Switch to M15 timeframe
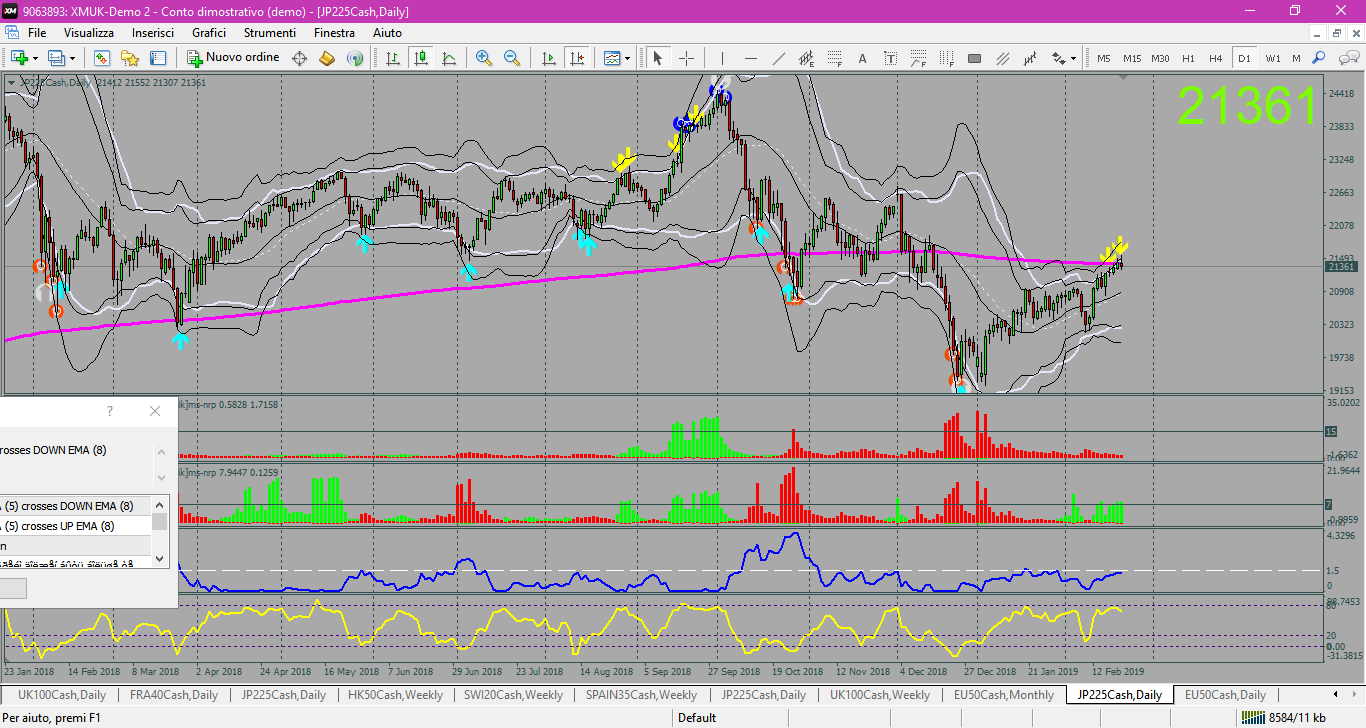 [1132, 58]
